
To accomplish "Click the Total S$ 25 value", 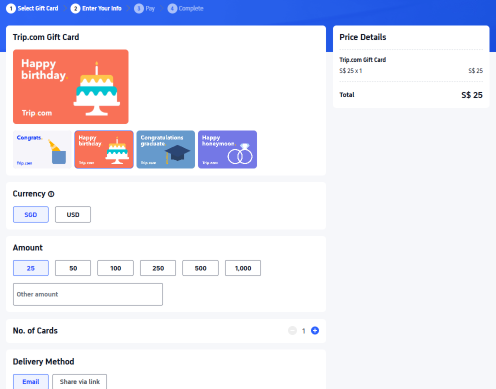I will coord(472,95).
